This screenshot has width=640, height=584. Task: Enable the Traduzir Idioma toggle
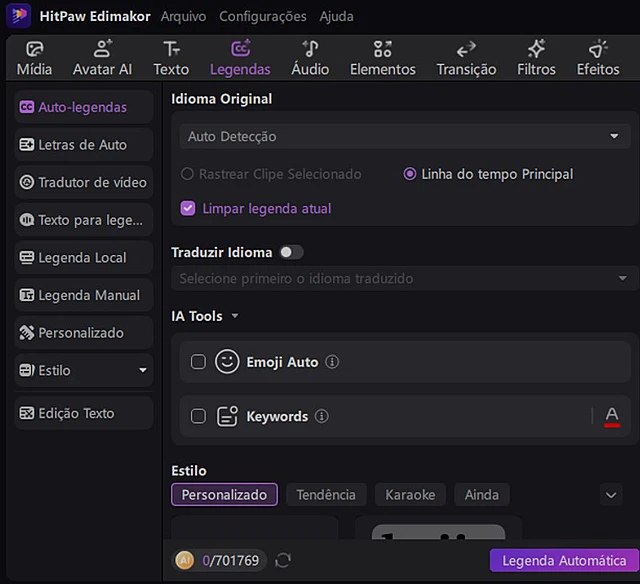tap(291, 252)
